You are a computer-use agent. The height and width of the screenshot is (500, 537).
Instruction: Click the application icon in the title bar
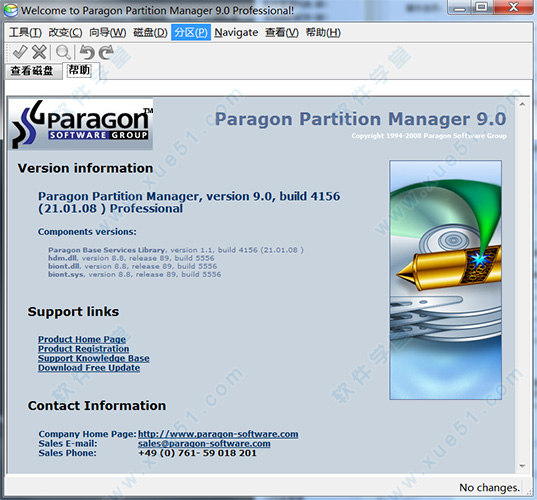pos(11,10)
